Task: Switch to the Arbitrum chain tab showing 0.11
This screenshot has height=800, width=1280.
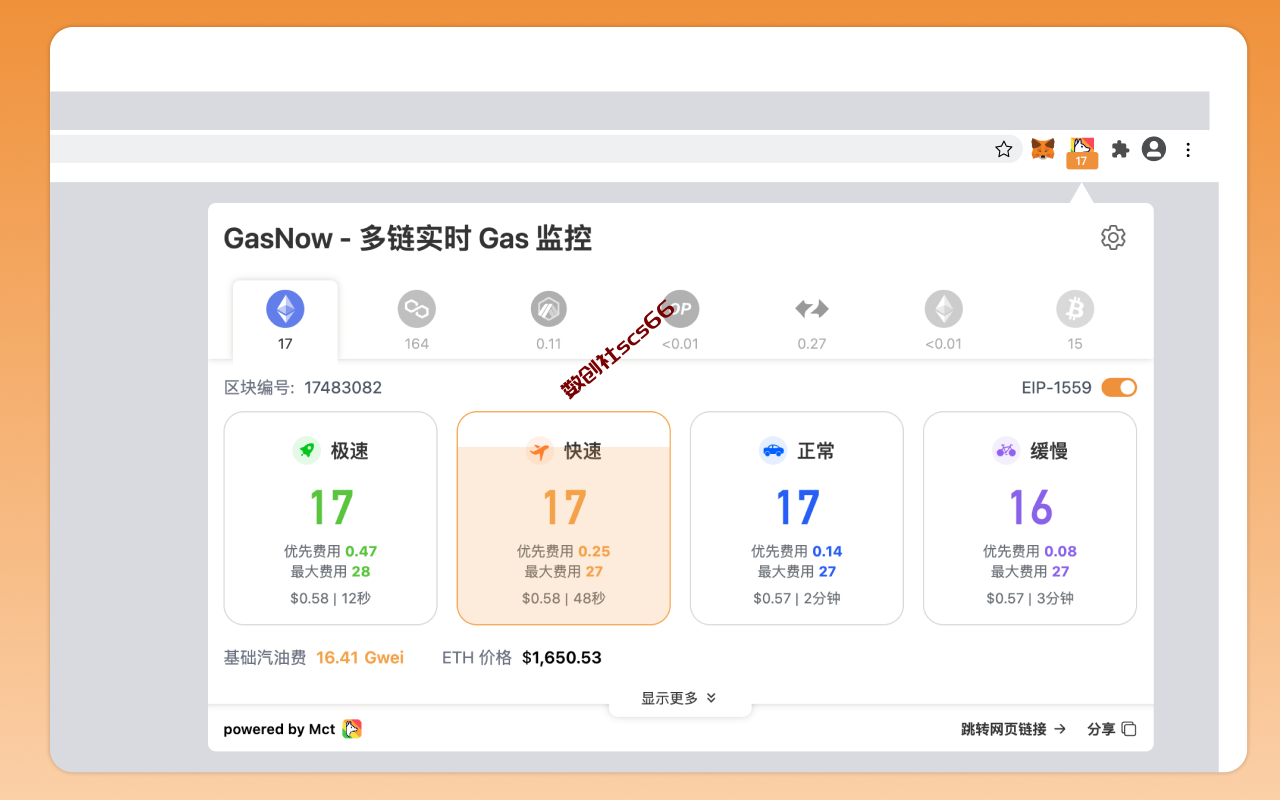Action: coord(548,321)
